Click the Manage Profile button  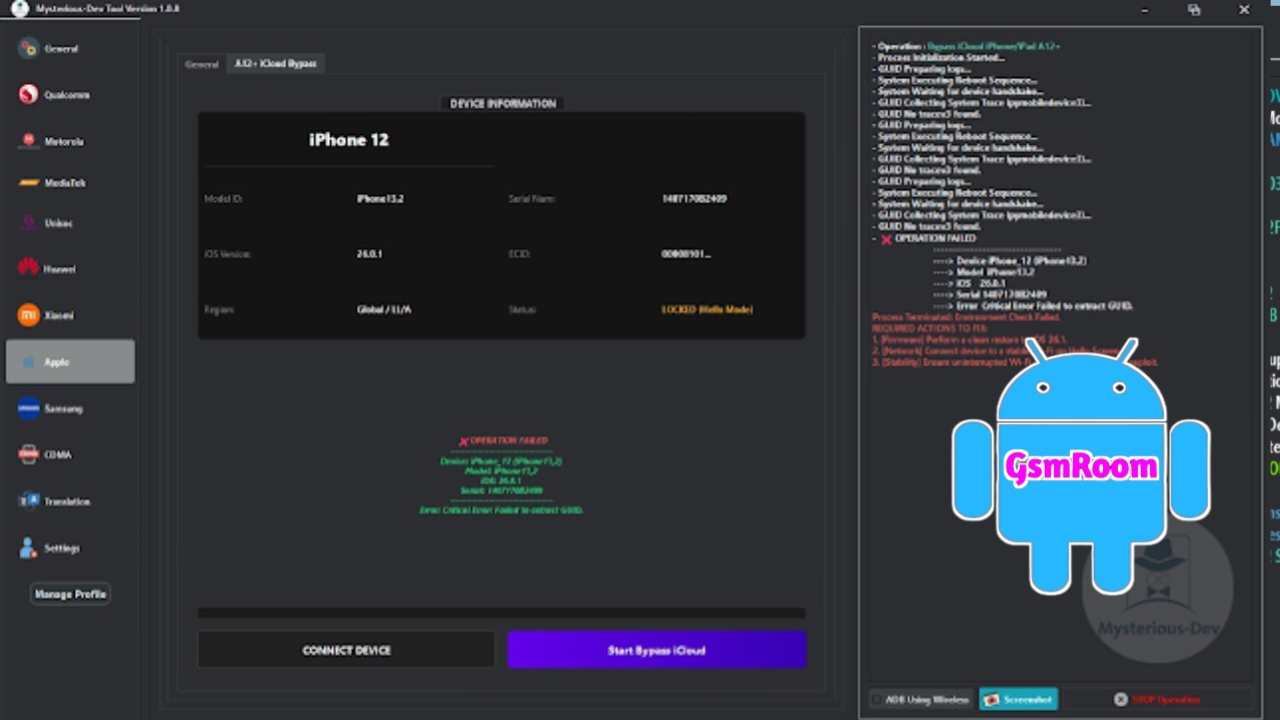(70, 594)
